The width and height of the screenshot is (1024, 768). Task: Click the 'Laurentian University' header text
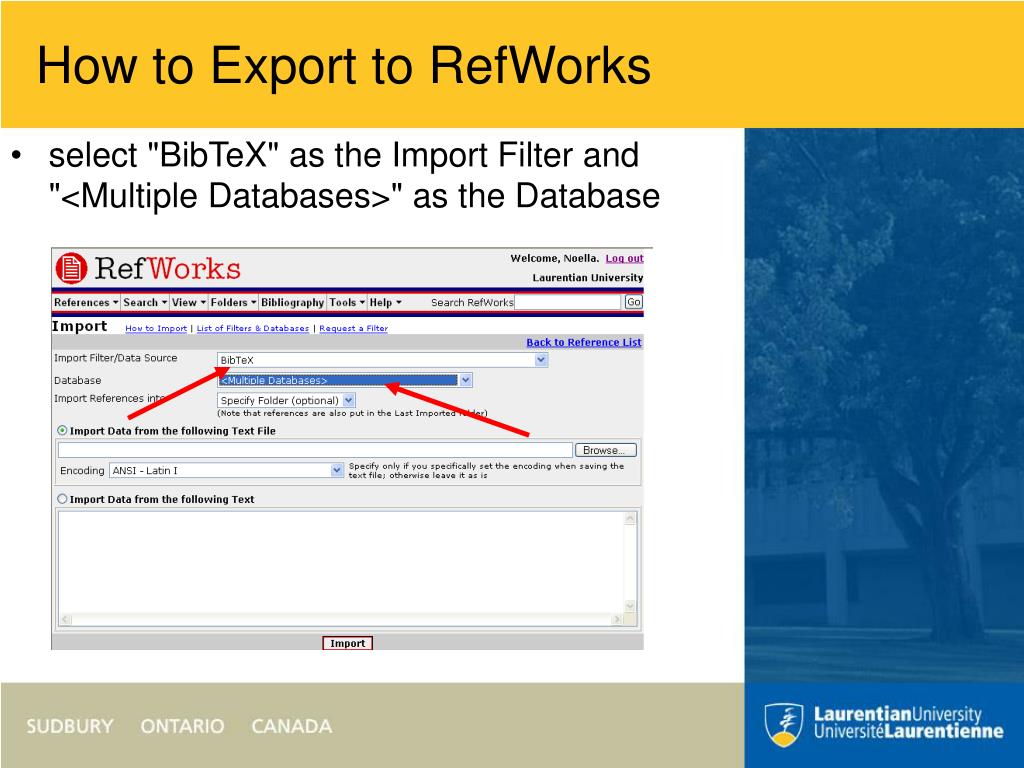point(588,278)
